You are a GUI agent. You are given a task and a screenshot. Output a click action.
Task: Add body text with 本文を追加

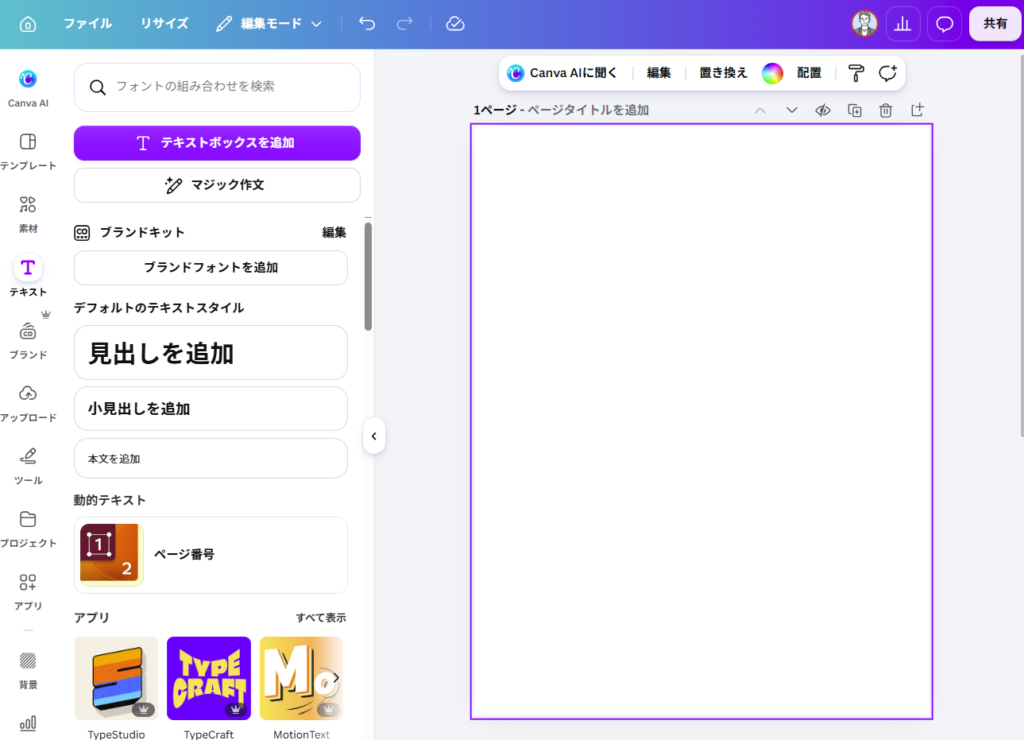(210, 458)
